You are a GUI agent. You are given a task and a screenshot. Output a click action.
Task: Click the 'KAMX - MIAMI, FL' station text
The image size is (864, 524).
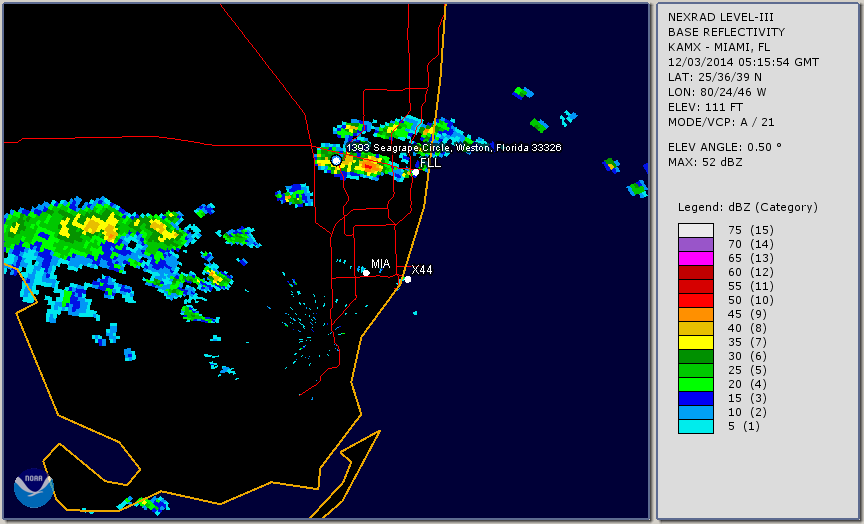click(719, 47)
